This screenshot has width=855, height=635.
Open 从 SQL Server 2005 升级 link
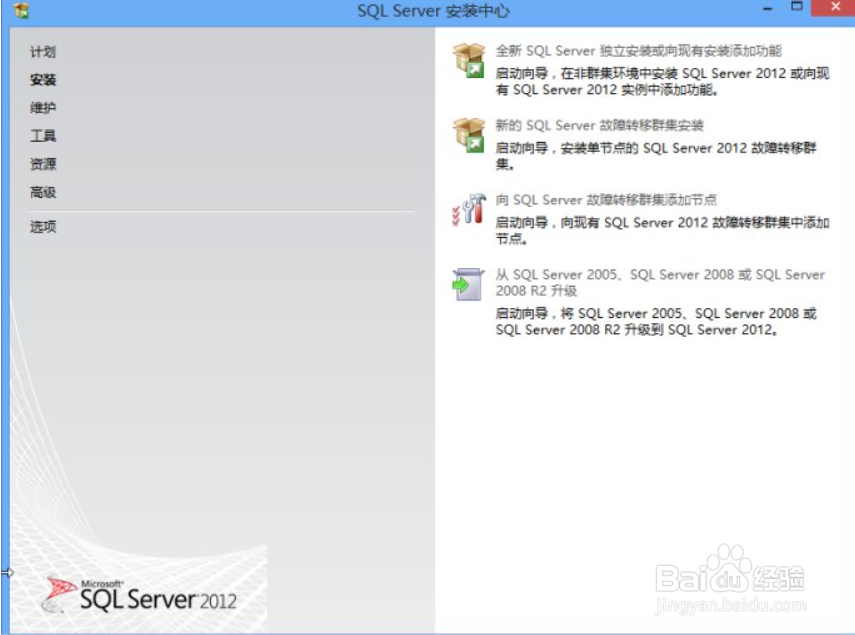pos(660,282)
